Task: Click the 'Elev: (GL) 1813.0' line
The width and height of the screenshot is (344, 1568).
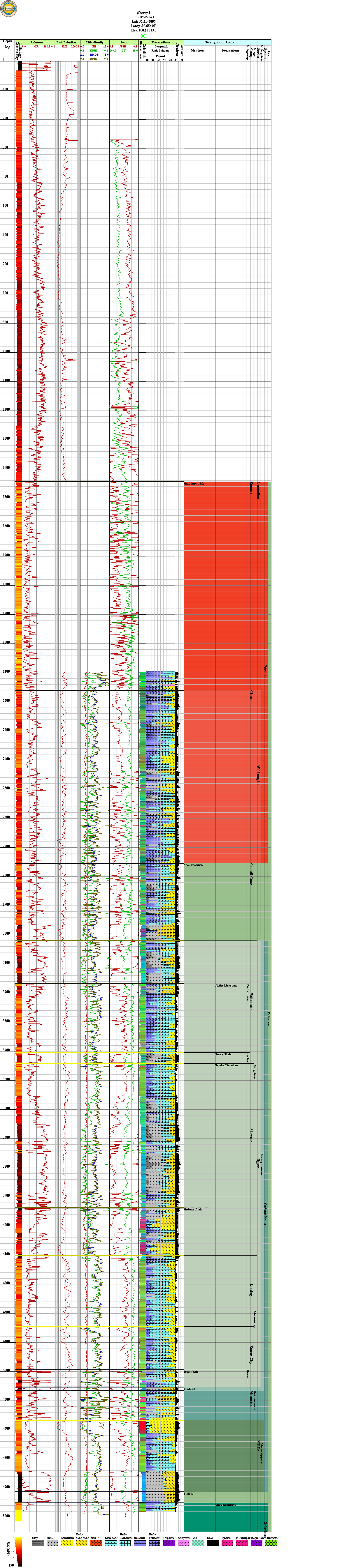Action: (x=143, y=31)
